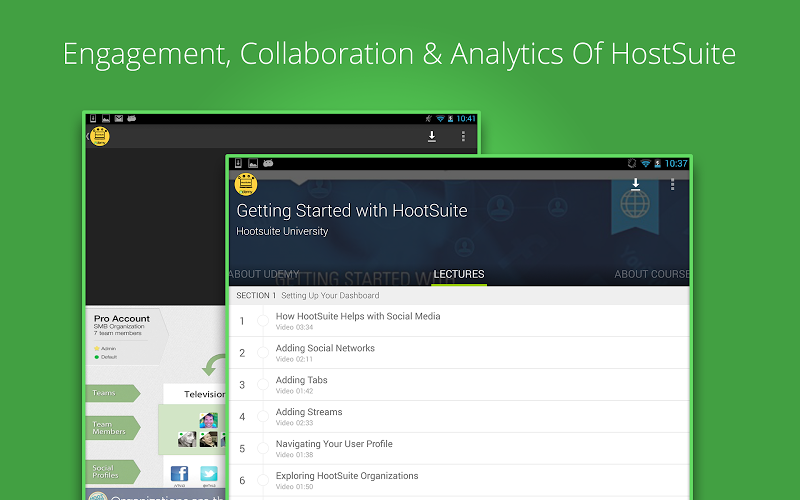The height and width of the screenshot is (500, 800).
Task: Open the Navigating Your User Profile lecture
Action: 459,448
